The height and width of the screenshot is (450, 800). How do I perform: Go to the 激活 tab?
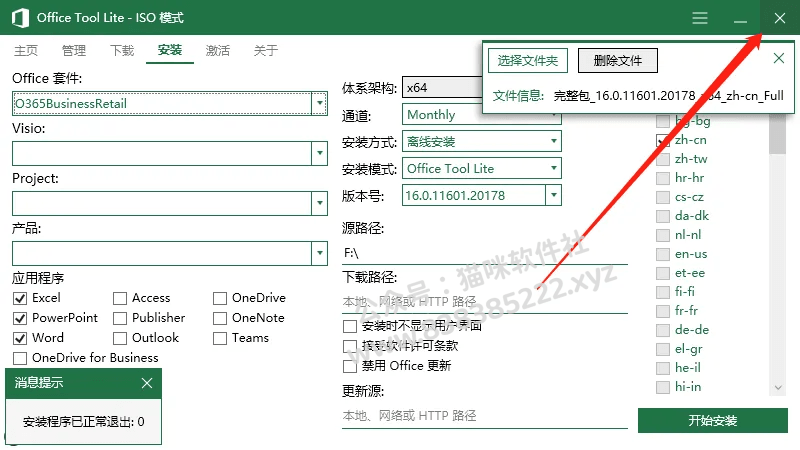click(218, 51)
